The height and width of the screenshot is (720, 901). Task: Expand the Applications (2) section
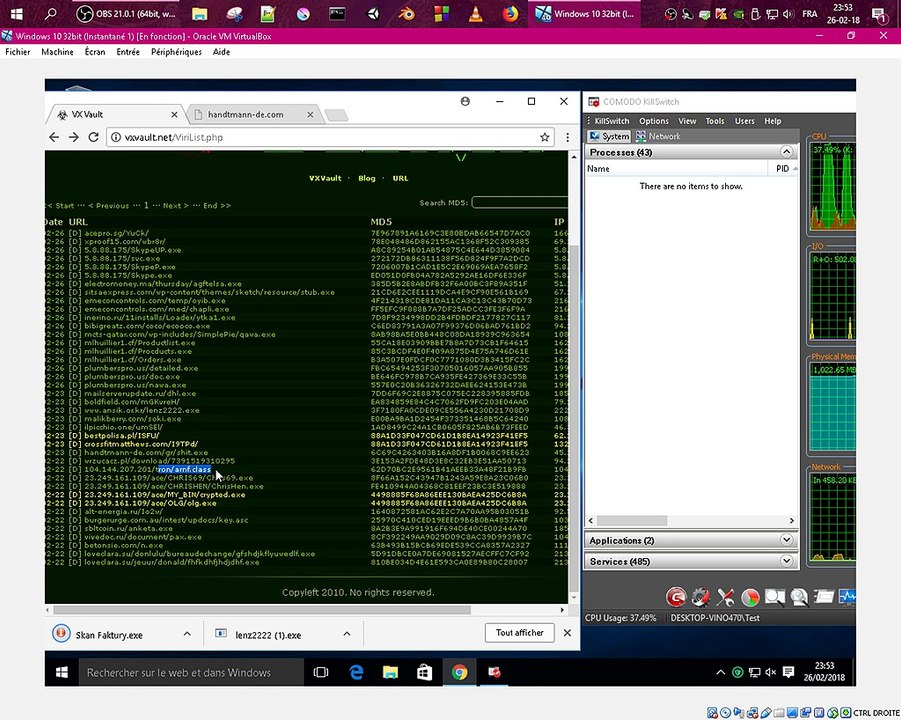point(787,540)
